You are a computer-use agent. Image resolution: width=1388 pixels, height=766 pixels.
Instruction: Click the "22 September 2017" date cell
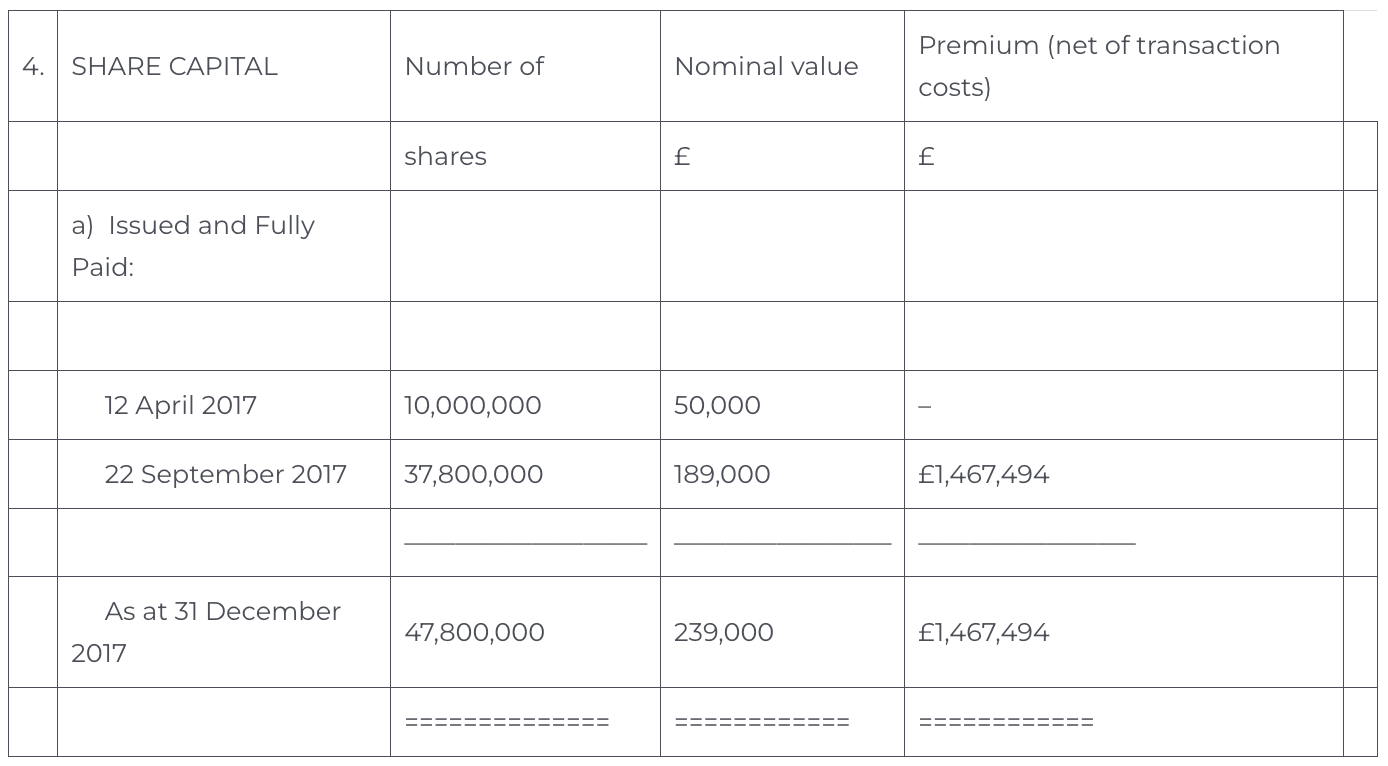(225, 474)
